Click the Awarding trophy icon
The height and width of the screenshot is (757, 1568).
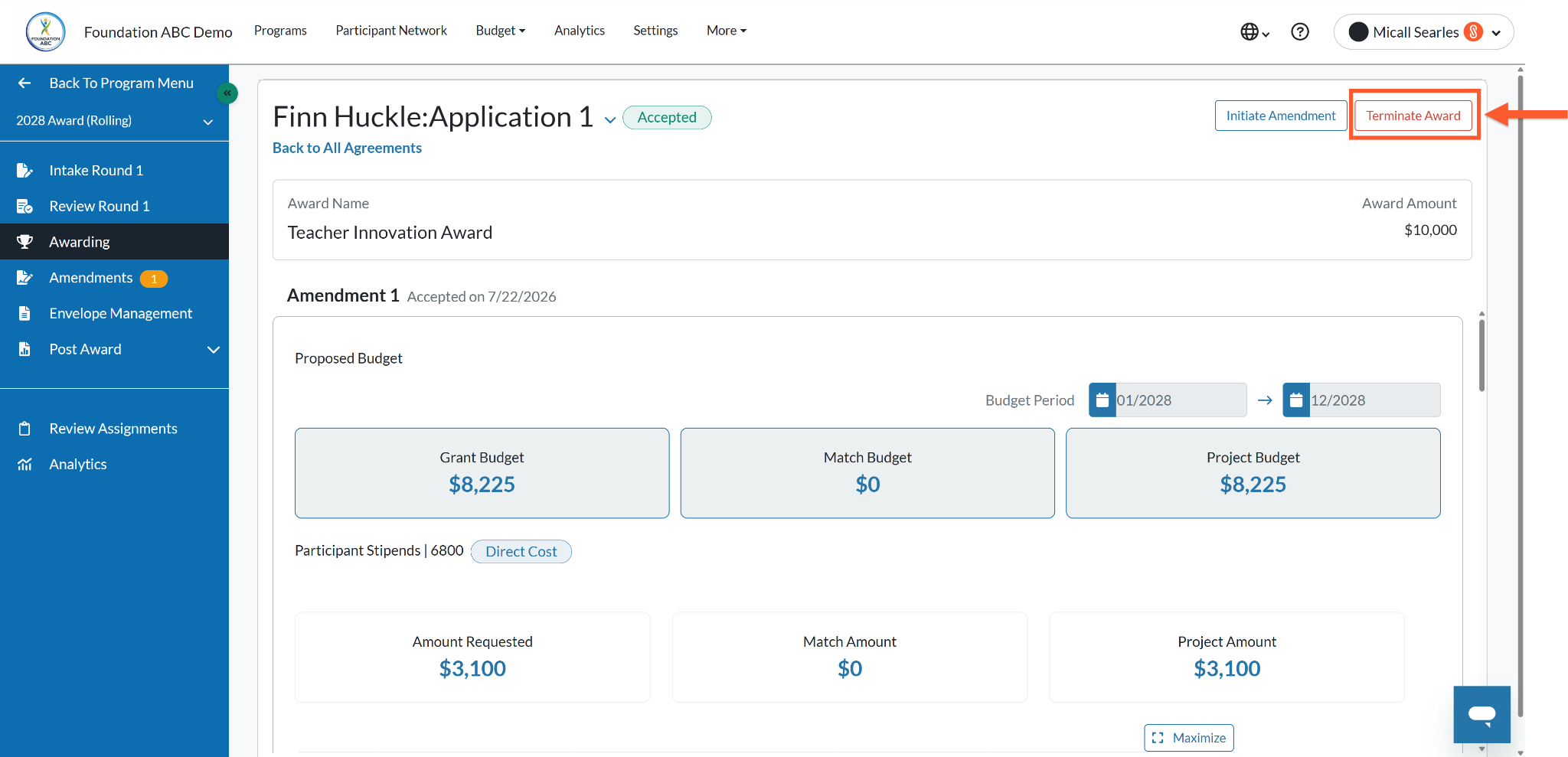pos(24,242)
